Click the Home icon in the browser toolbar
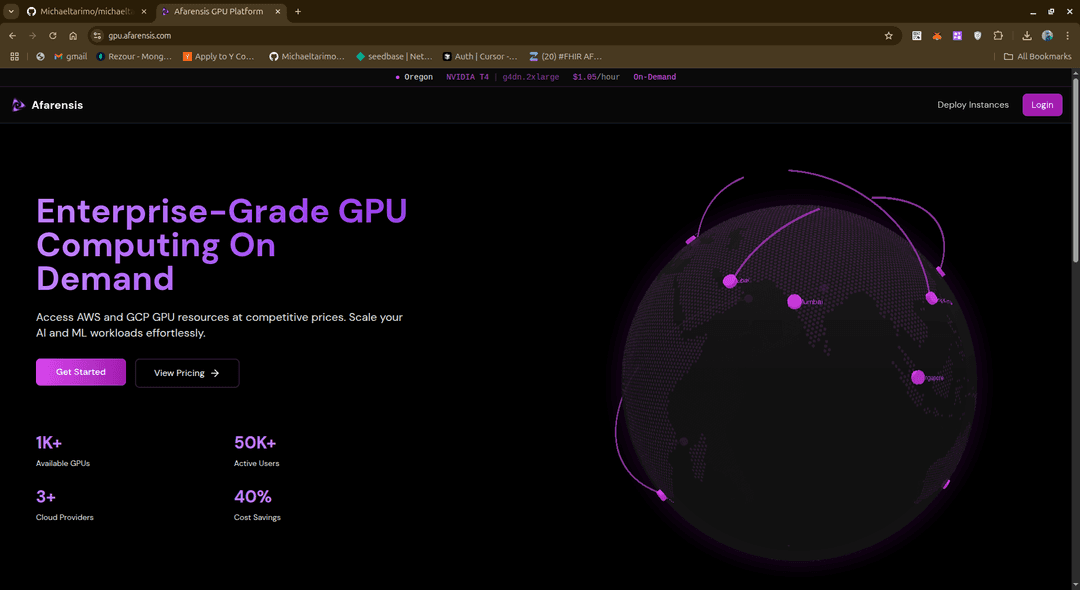The height and width of the screenshot is (590, 1080). (x=71, y=35)
